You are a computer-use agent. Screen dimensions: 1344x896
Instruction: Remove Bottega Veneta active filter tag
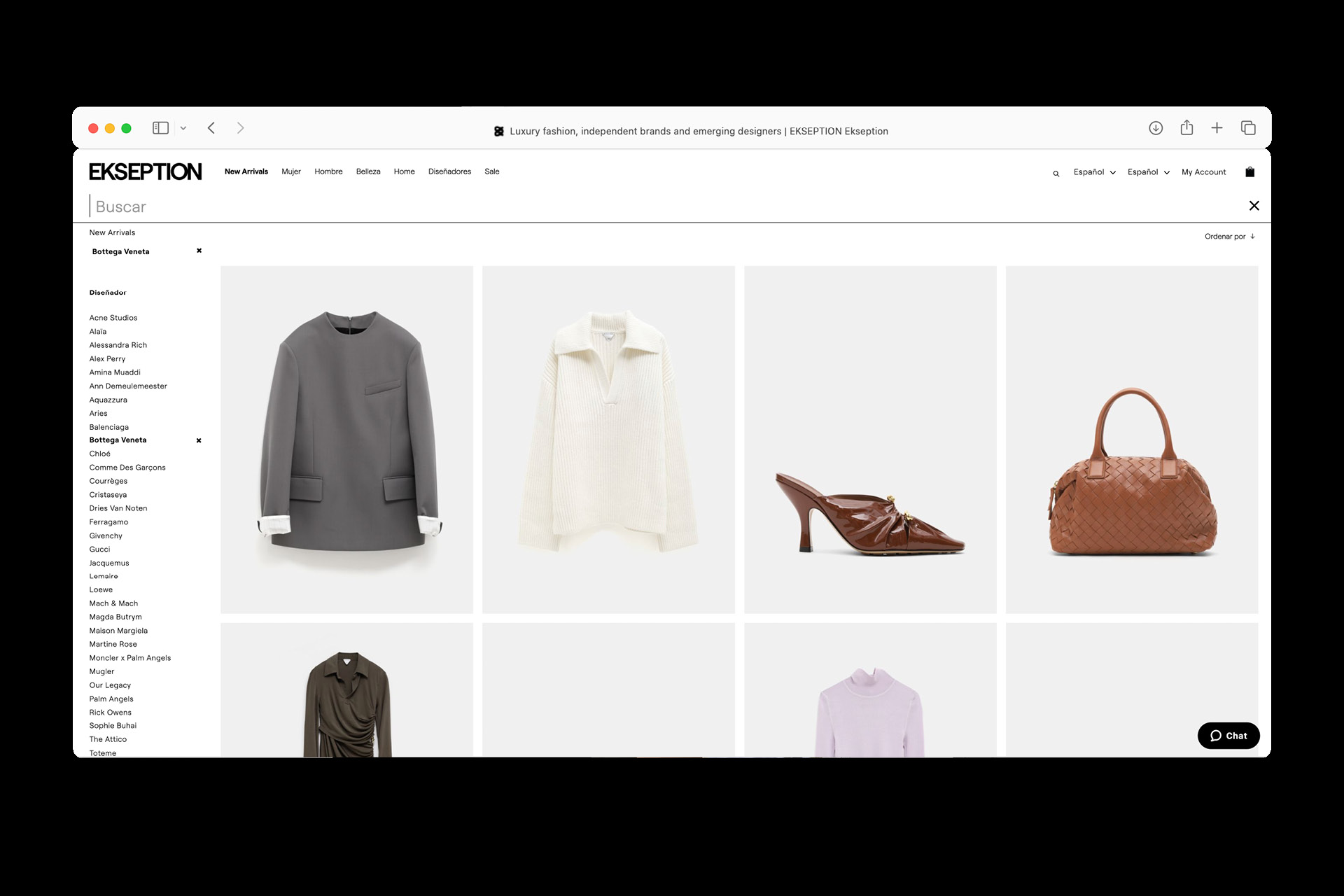point(199,251)
